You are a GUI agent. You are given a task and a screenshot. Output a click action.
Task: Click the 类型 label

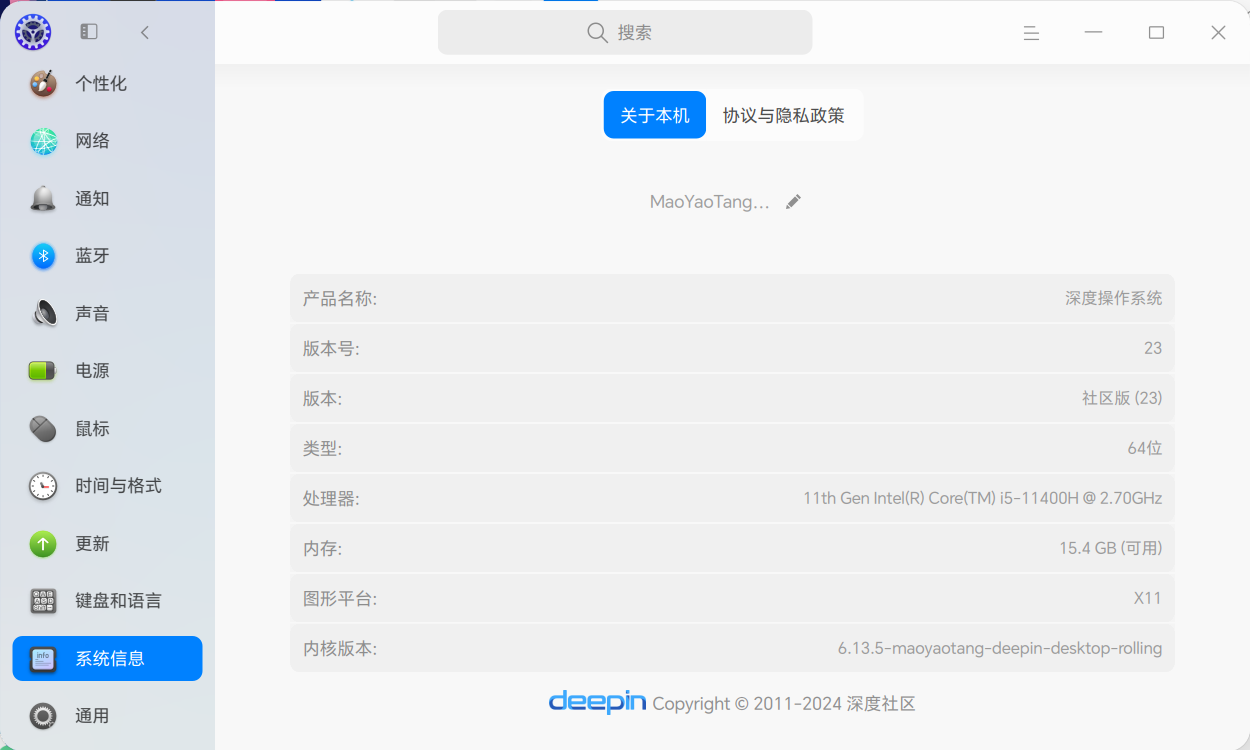(x=322, y=449)
